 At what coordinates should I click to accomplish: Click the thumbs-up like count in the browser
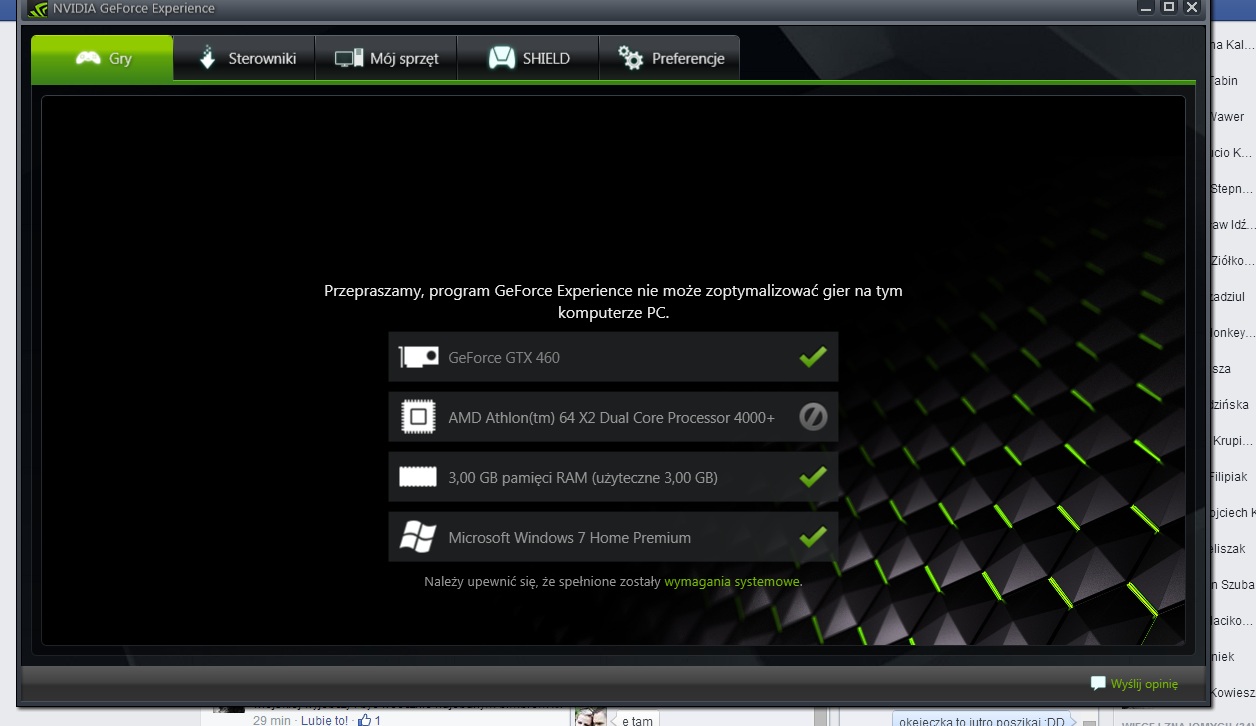[x=370, y=720]
